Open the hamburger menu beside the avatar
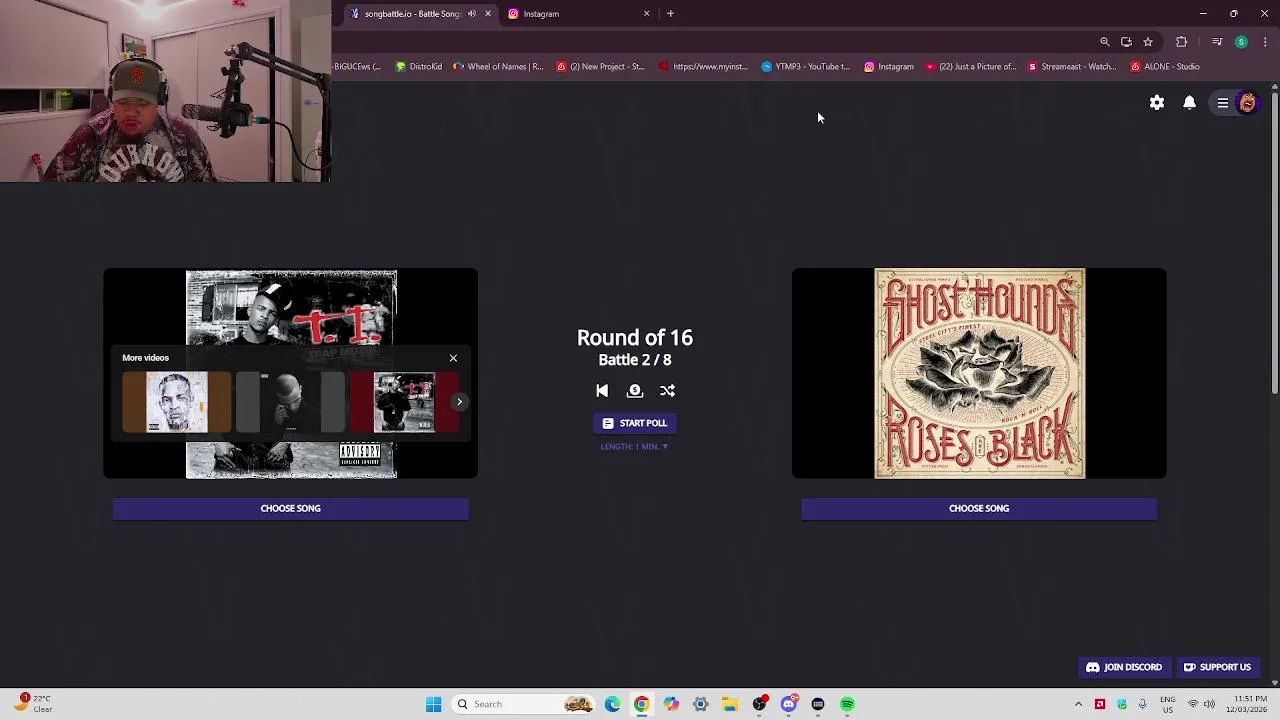The height and width of the screenshot is (720, 1280). coord(1223,103)
